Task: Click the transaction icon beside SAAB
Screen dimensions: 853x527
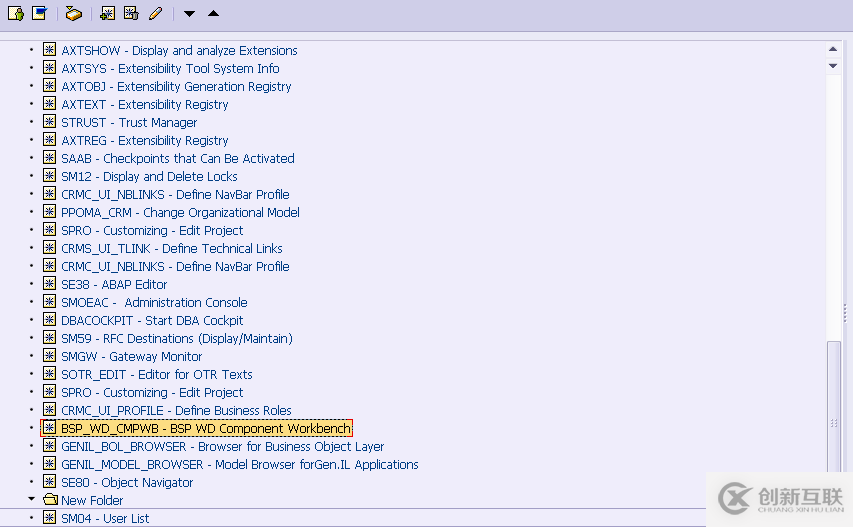Action: click(50, 157)
